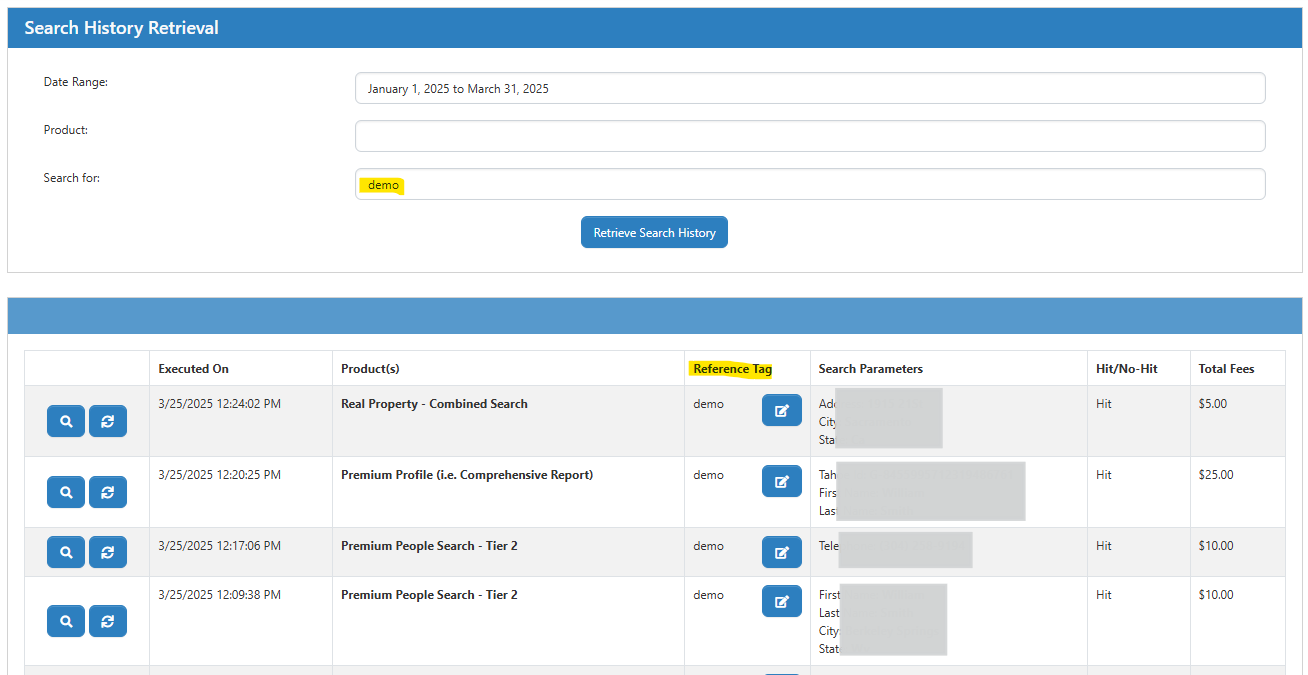This screenshot has width=1308, height=675.
Task: Click the Total Fees column header
Action: click(x=1226, y=369)
